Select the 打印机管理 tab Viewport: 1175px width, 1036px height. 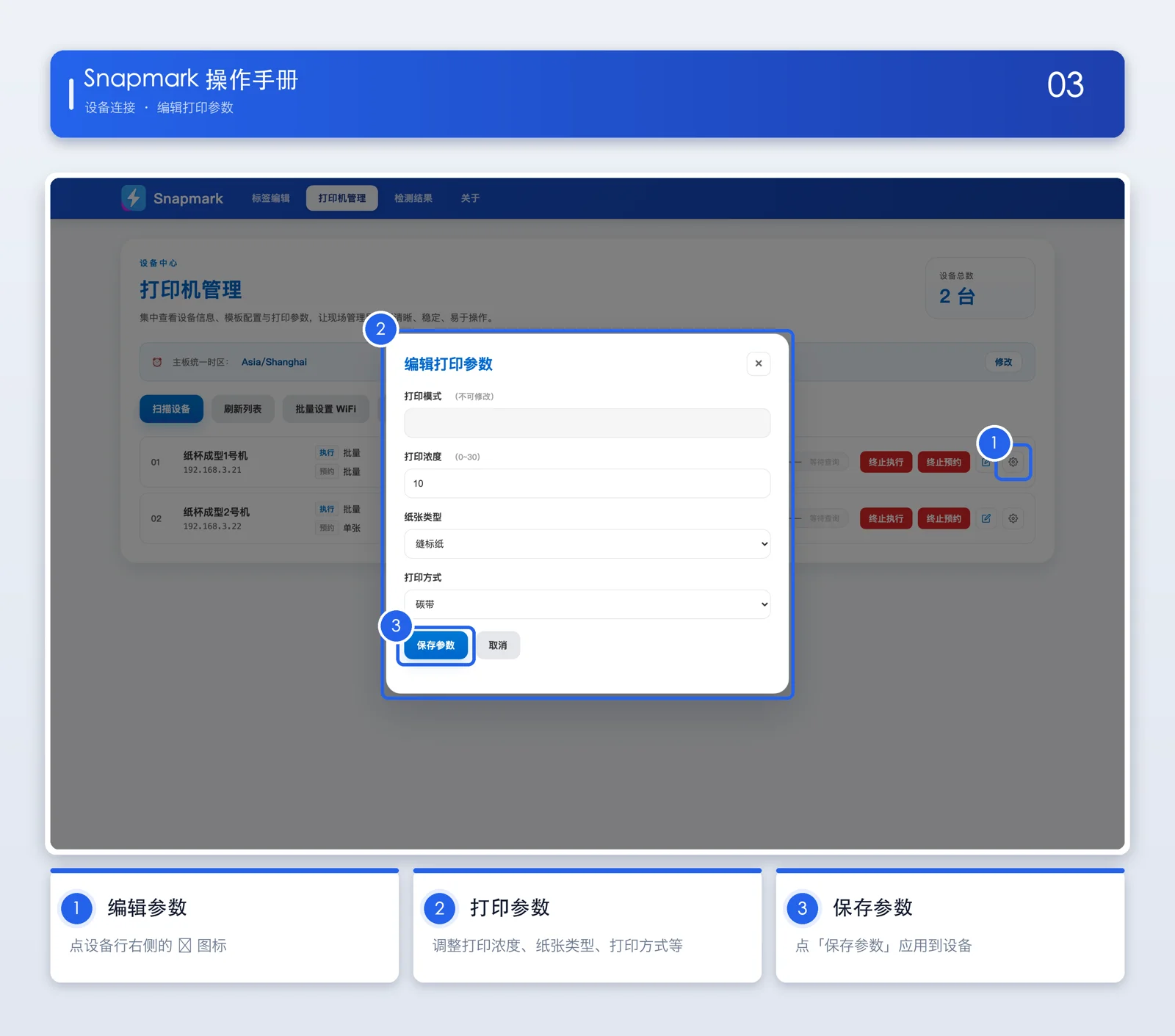[342, 198]
